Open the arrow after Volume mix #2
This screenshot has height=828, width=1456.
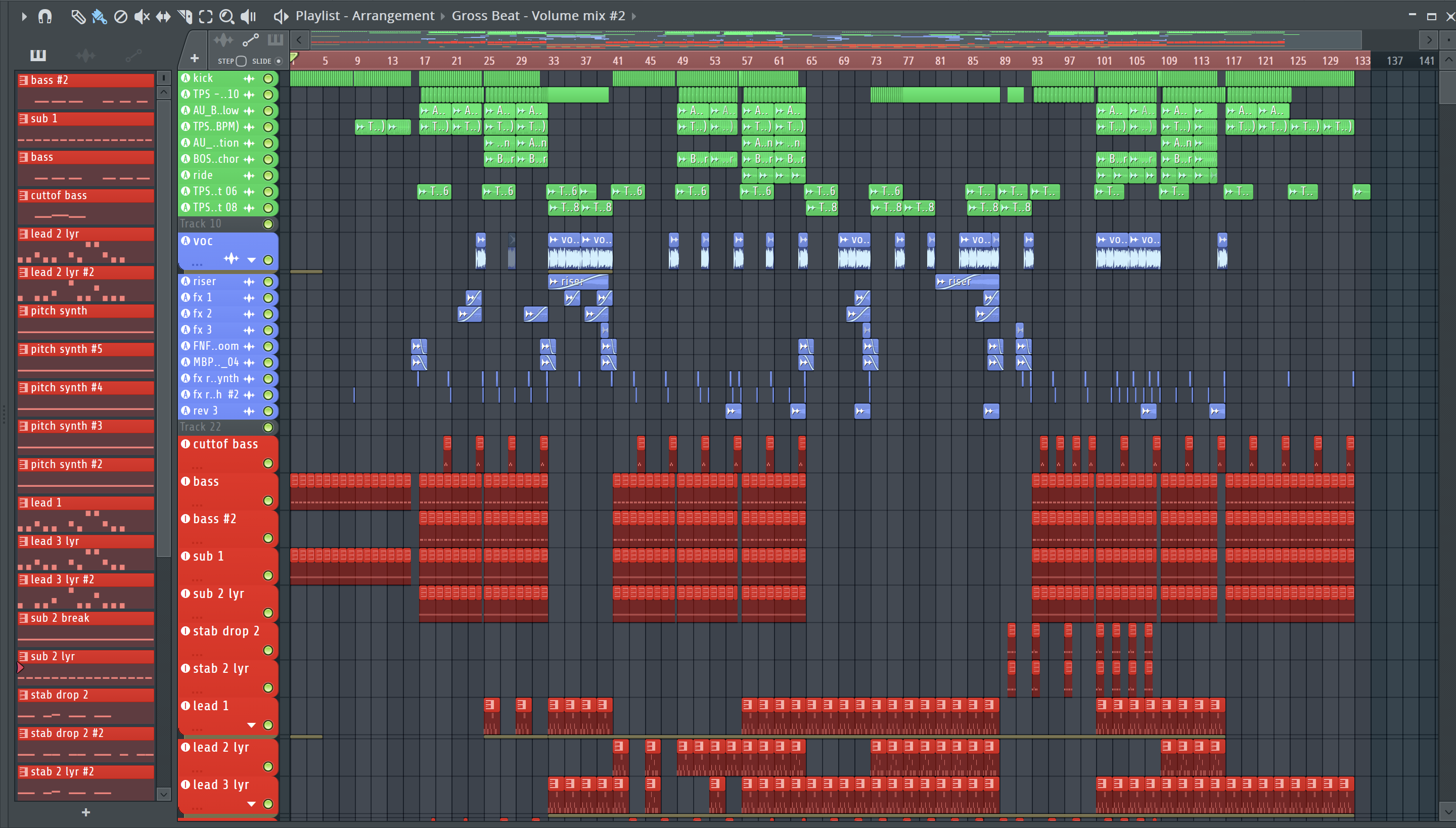pos(633,16)
